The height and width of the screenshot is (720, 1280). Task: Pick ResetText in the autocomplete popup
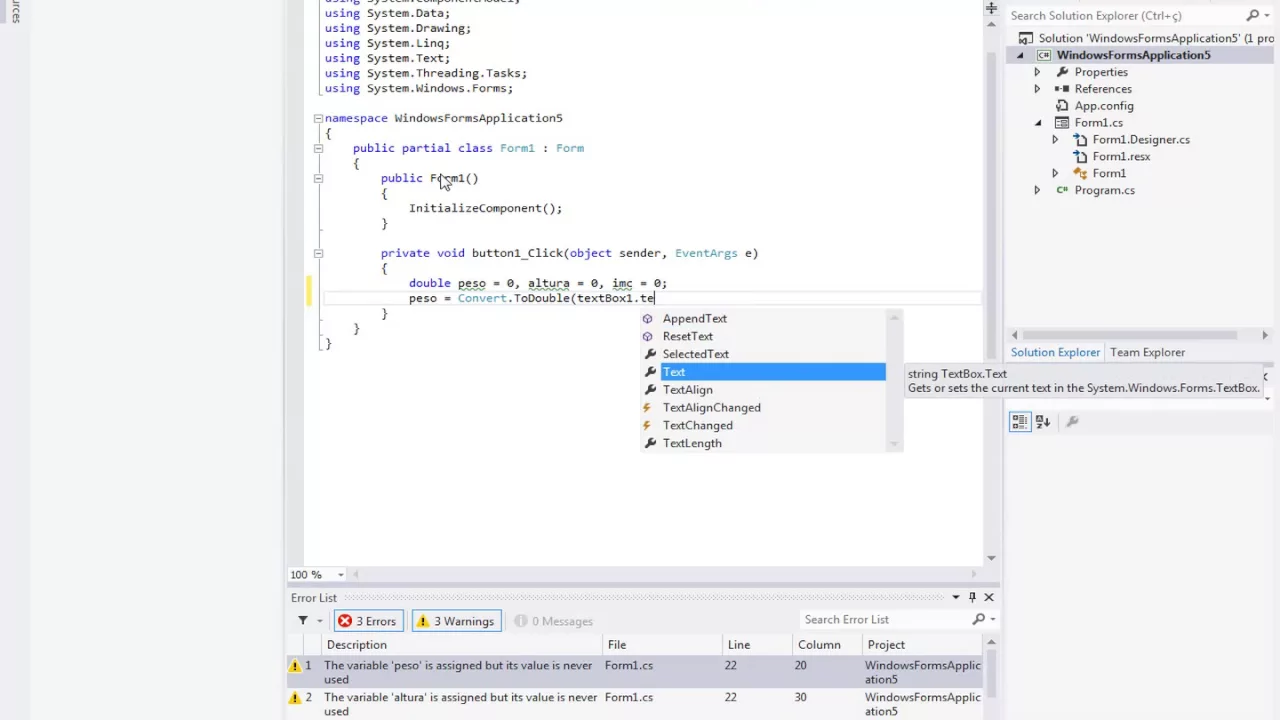(687, 336)
